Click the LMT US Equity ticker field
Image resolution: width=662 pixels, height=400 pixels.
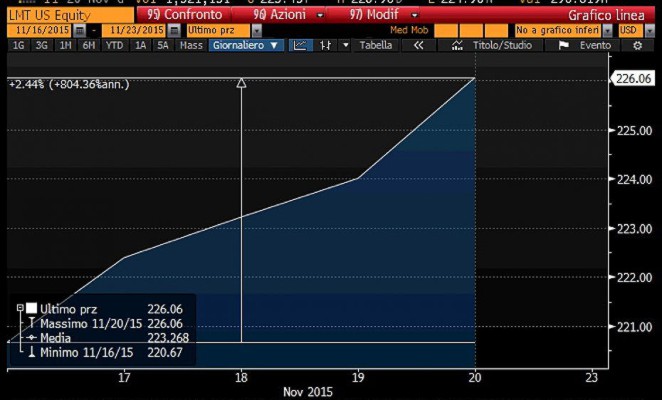coord(60,16)
